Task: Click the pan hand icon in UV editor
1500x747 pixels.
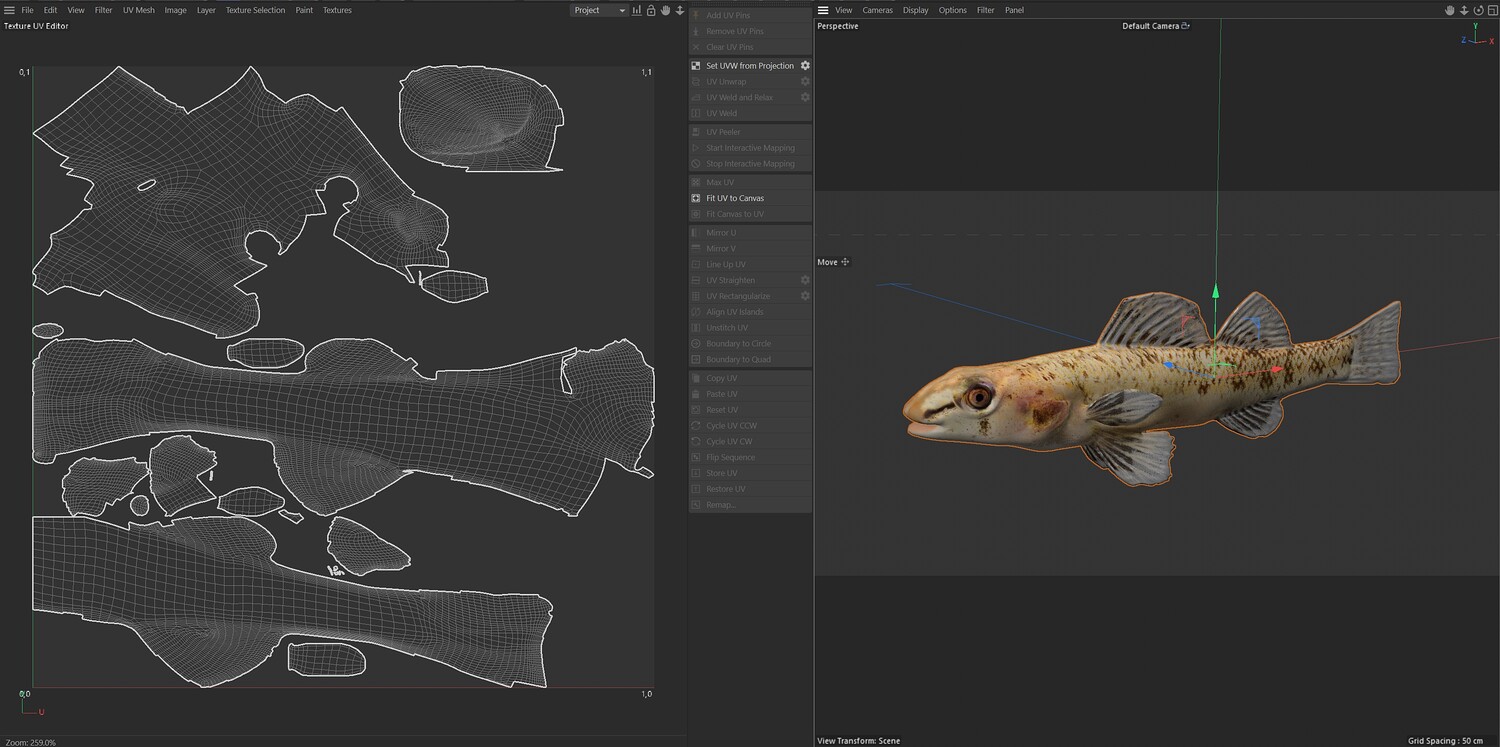Action: (x=665, y=10)
